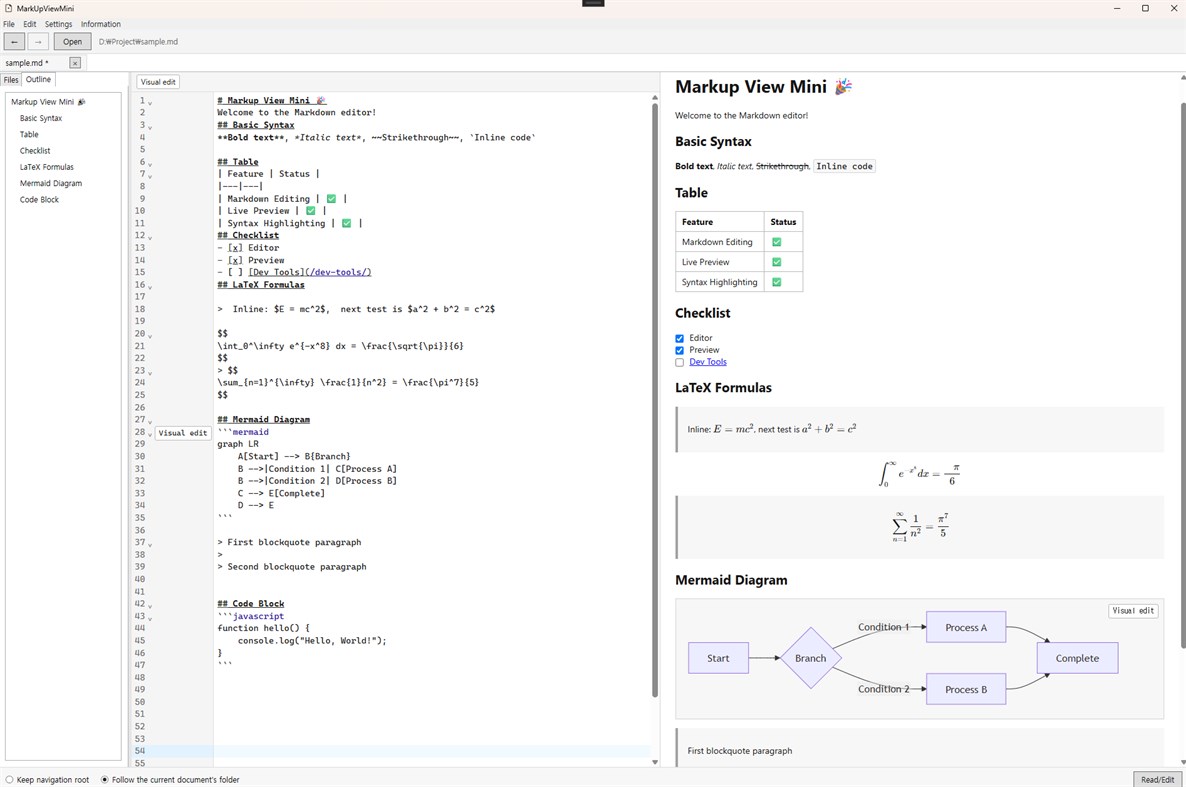Click the Process A node in Mermaid diagram
1186x787 pixels.
tap(966, 627)
